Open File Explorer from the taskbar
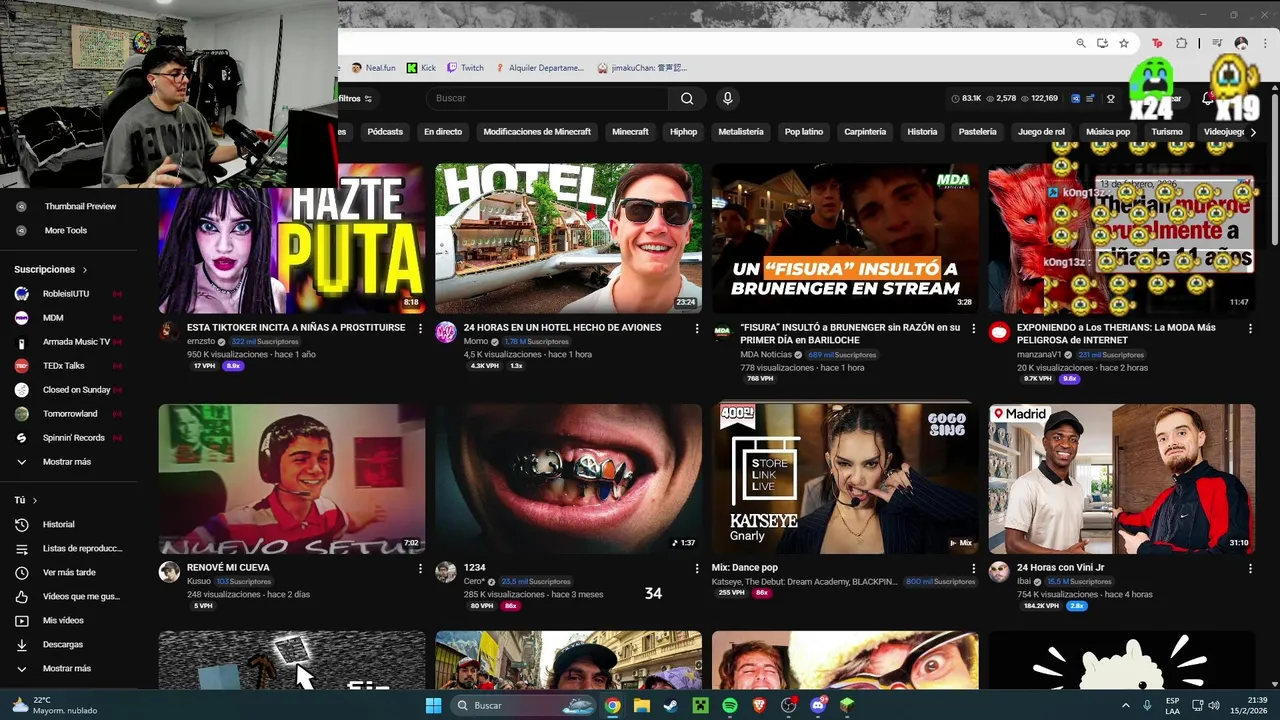The width and height of the screenshot is (1280, 720). pos(642,705)
